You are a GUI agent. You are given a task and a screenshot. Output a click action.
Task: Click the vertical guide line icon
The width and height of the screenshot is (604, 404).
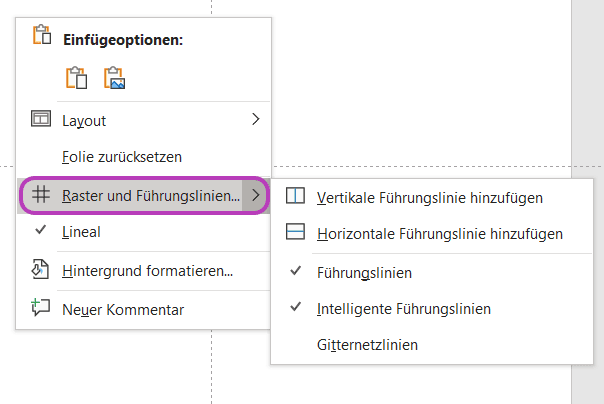(x=295, y=196)
